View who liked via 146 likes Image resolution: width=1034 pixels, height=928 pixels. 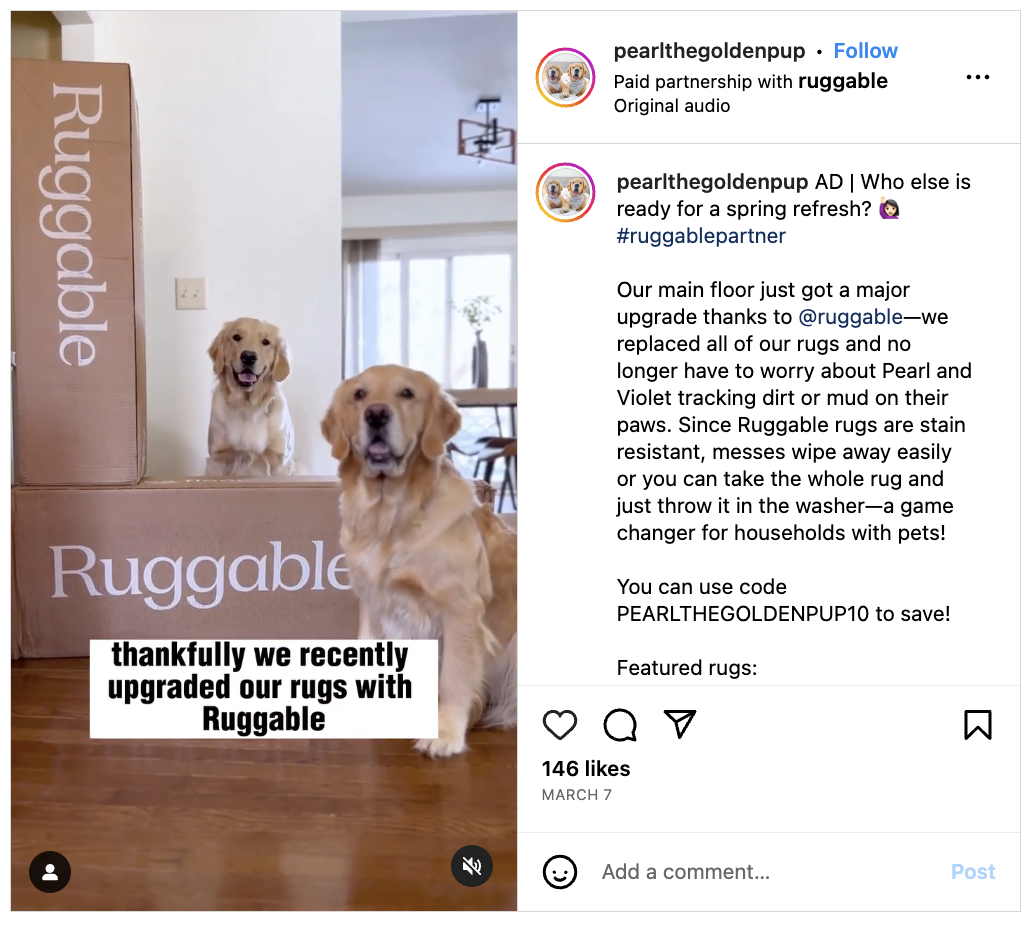pyautogui.click(x=586, y=768)
